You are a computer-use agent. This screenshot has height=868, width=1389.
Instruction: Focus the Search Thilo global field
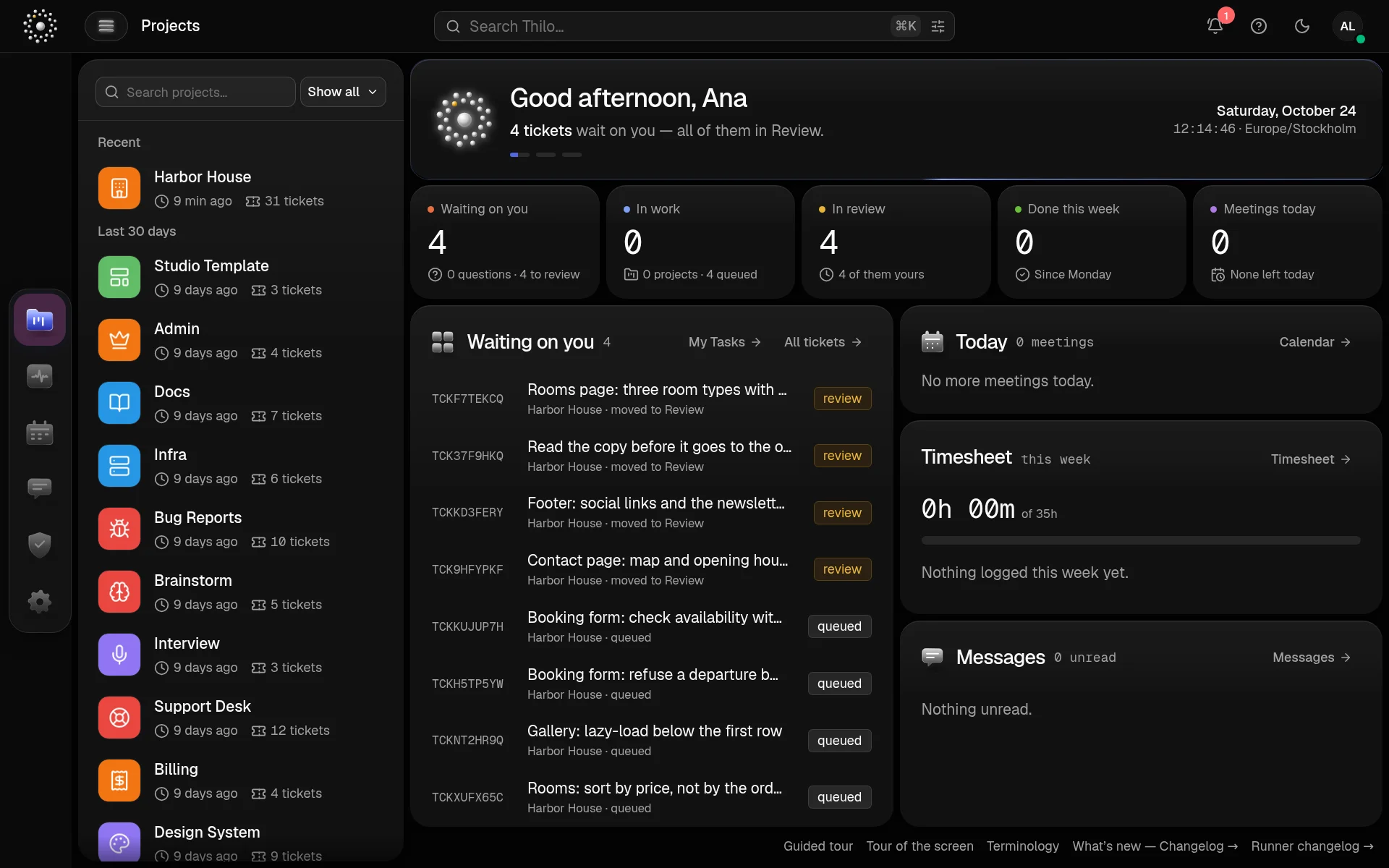pos(694,26)
